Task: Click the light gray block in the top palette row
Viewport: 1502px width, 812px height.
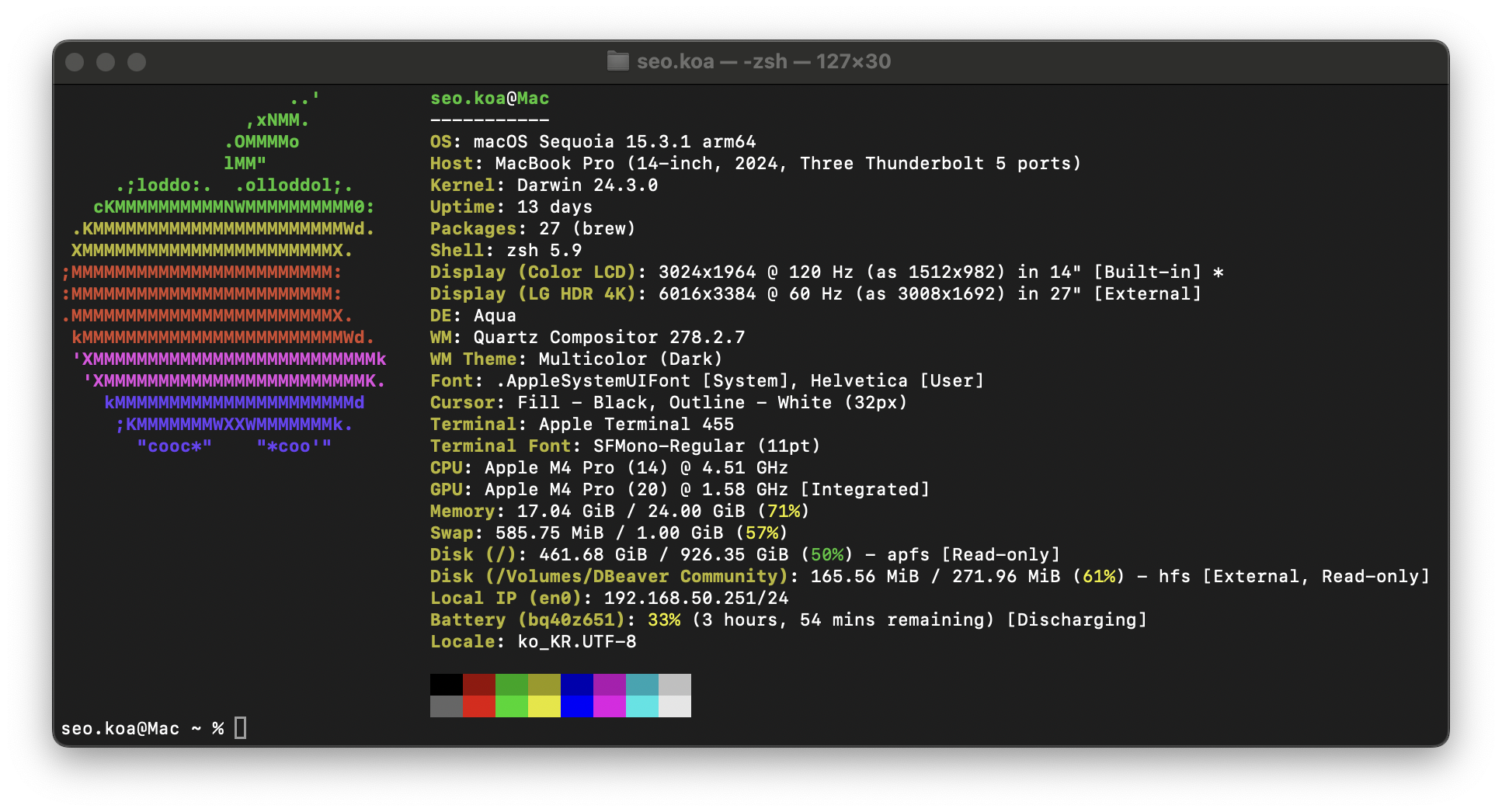Action: point(675,685)
